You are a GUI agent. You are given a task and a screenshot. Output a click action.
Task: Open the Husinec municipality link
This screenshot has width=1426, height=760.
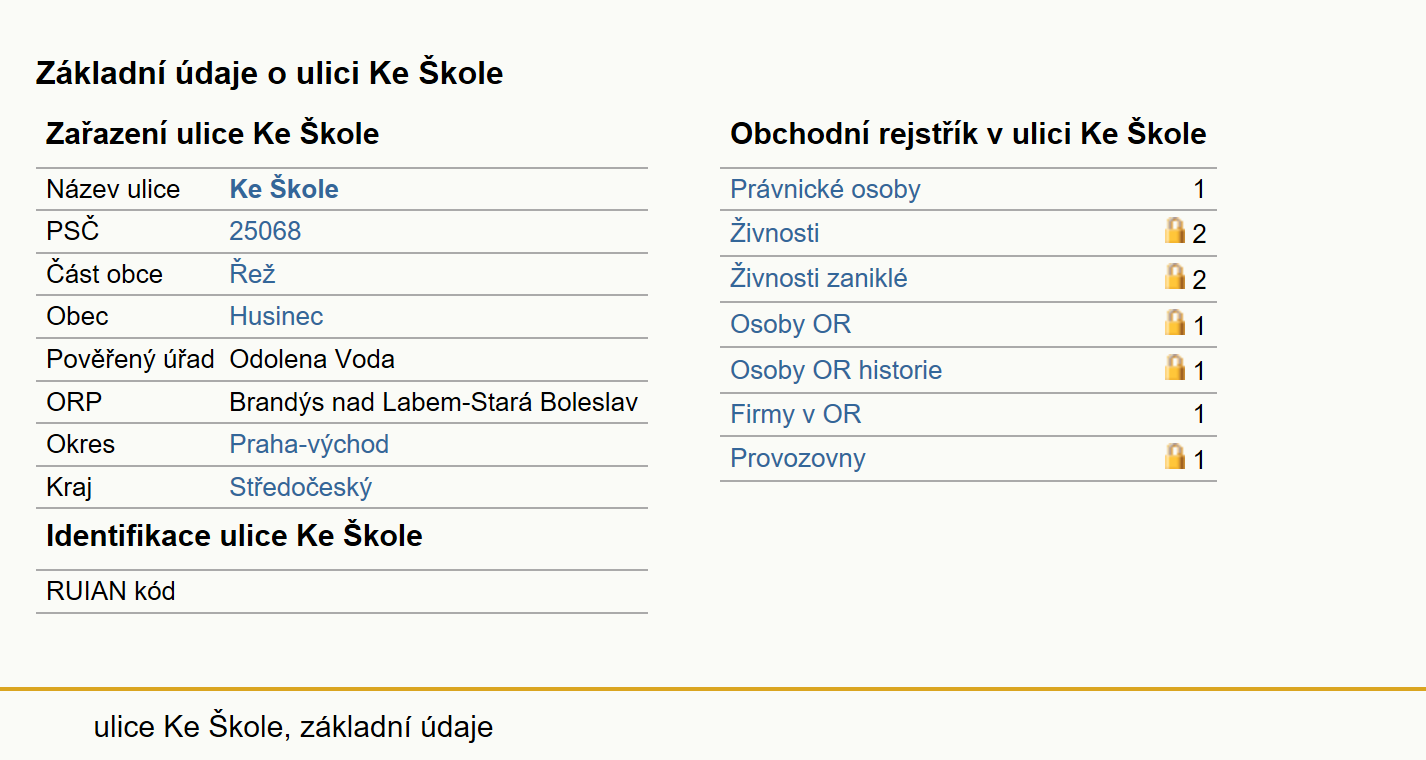point(276,316)
